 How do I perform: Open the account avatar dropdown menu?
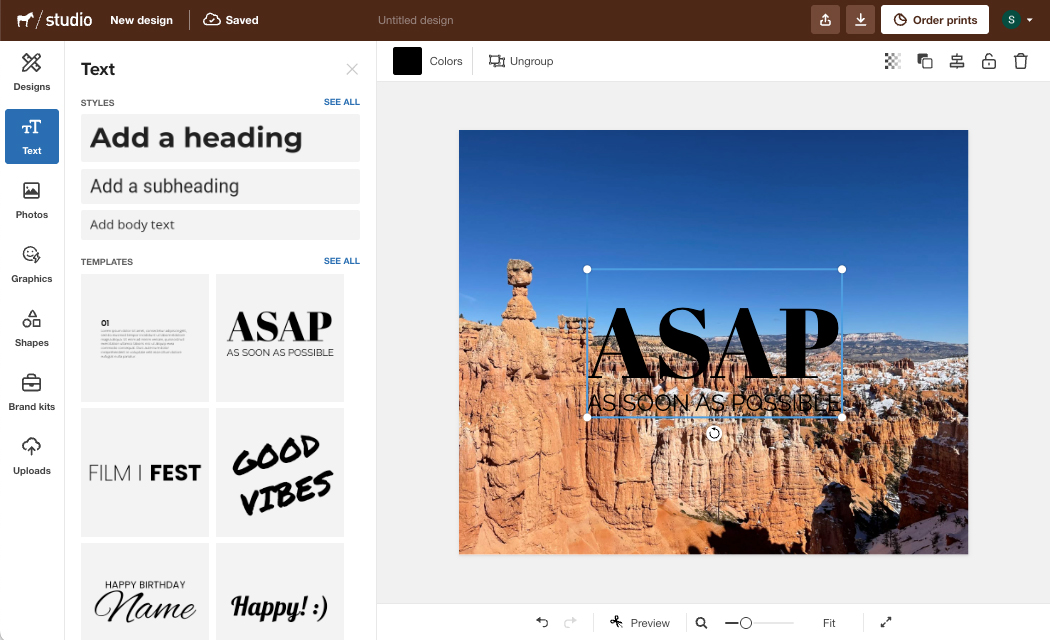pyautogui.click(x=1018, y=20)
